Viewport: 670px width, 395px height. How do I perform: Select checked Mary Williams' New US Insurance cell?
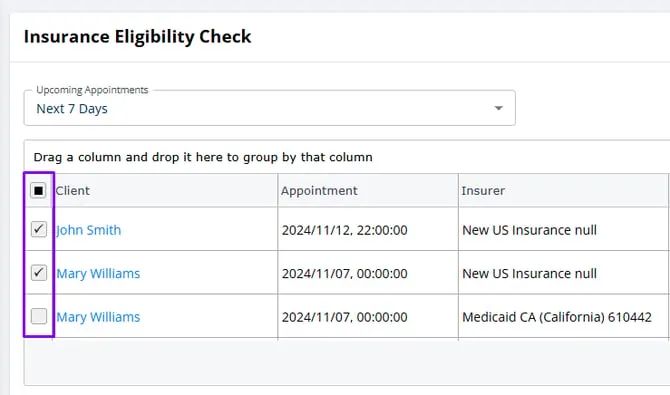coord(563,273)
